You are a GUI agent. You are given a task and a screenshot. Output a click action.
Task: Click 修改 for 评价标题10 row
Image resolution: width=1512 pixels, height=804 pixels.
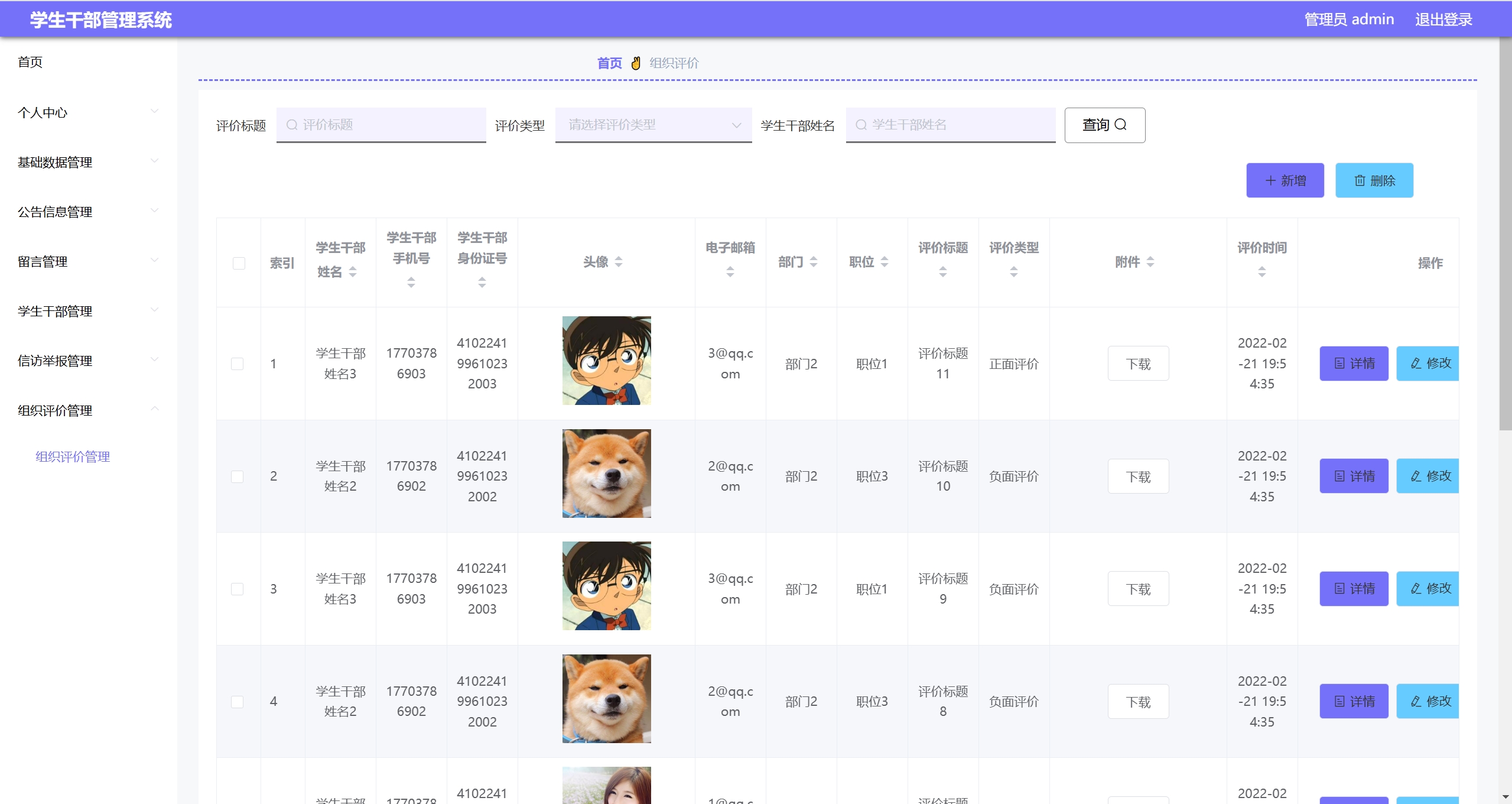(x=1428, y=476)
